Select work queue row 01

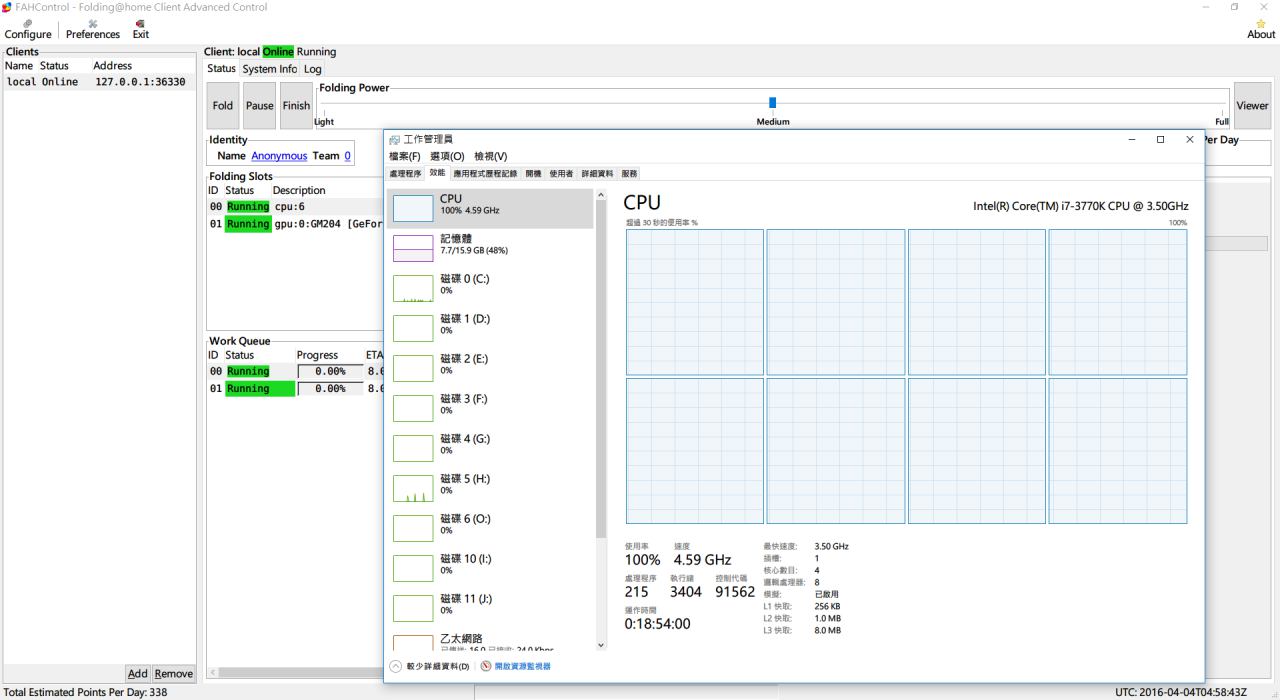[x=295, y=388]
